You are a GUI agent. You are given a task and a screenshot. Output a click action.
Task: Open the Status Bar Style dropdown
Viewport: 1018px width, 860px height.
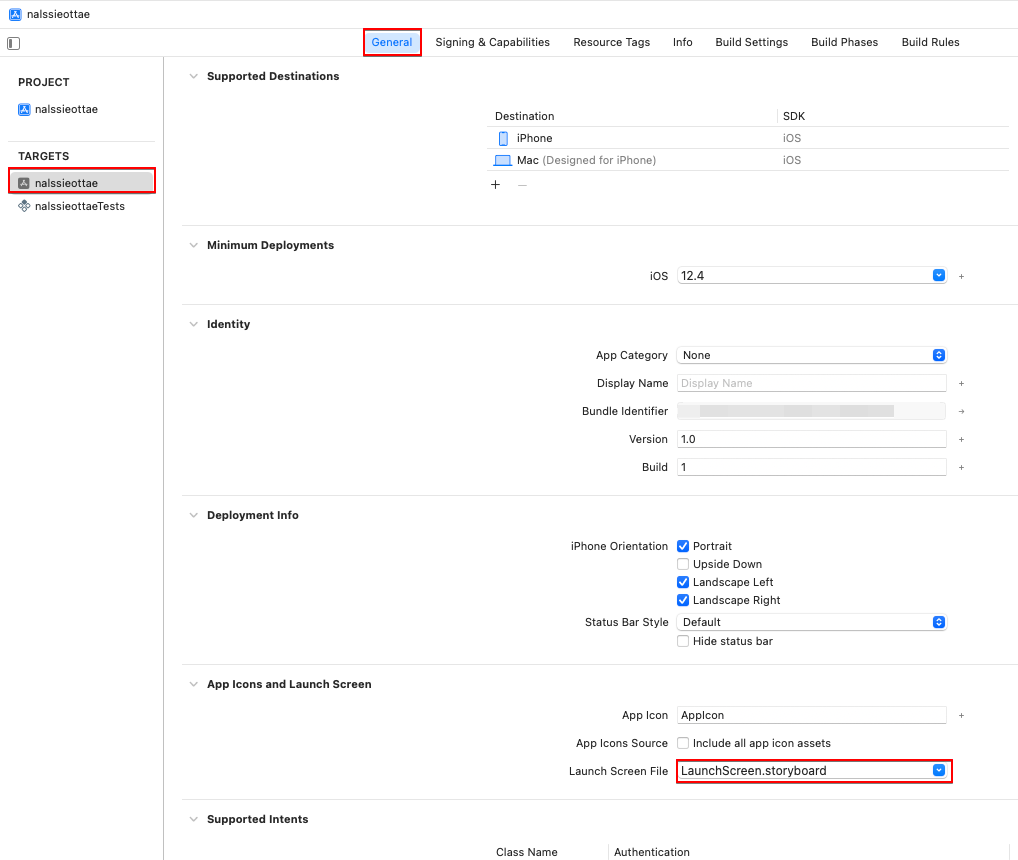pyautogui.click(x=812, y=622)
